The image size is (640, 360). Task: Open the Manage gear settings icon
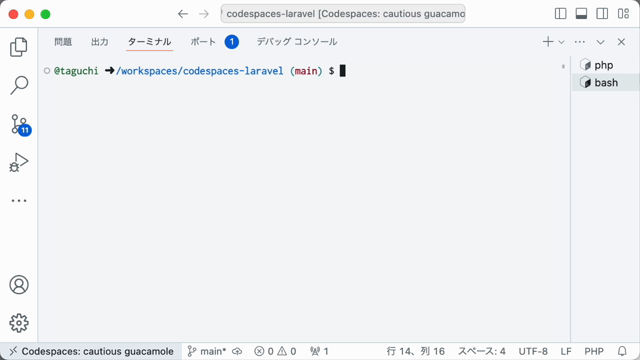[19, 323]
